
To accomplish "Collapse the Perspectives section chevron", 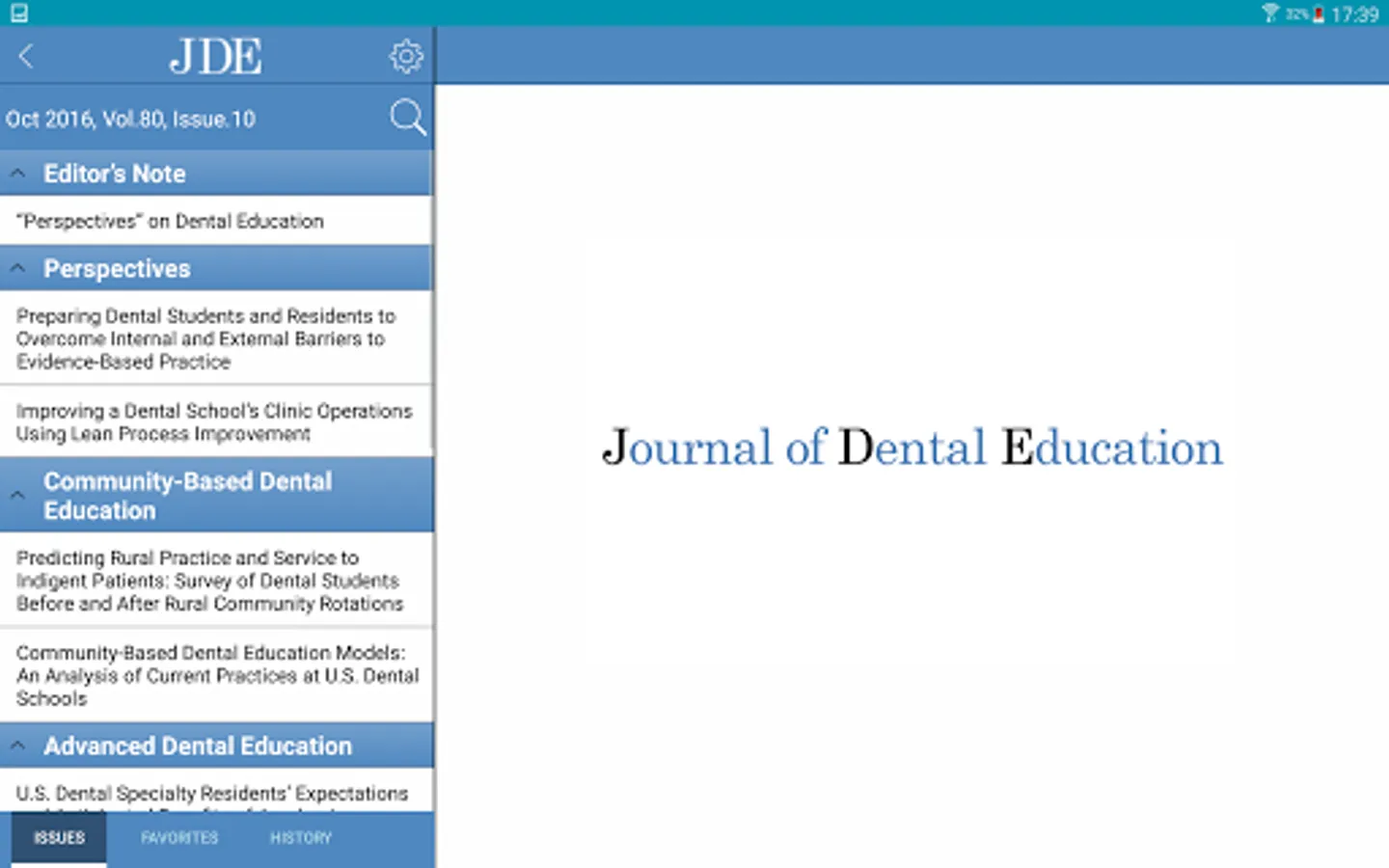I will click(17, 269).
